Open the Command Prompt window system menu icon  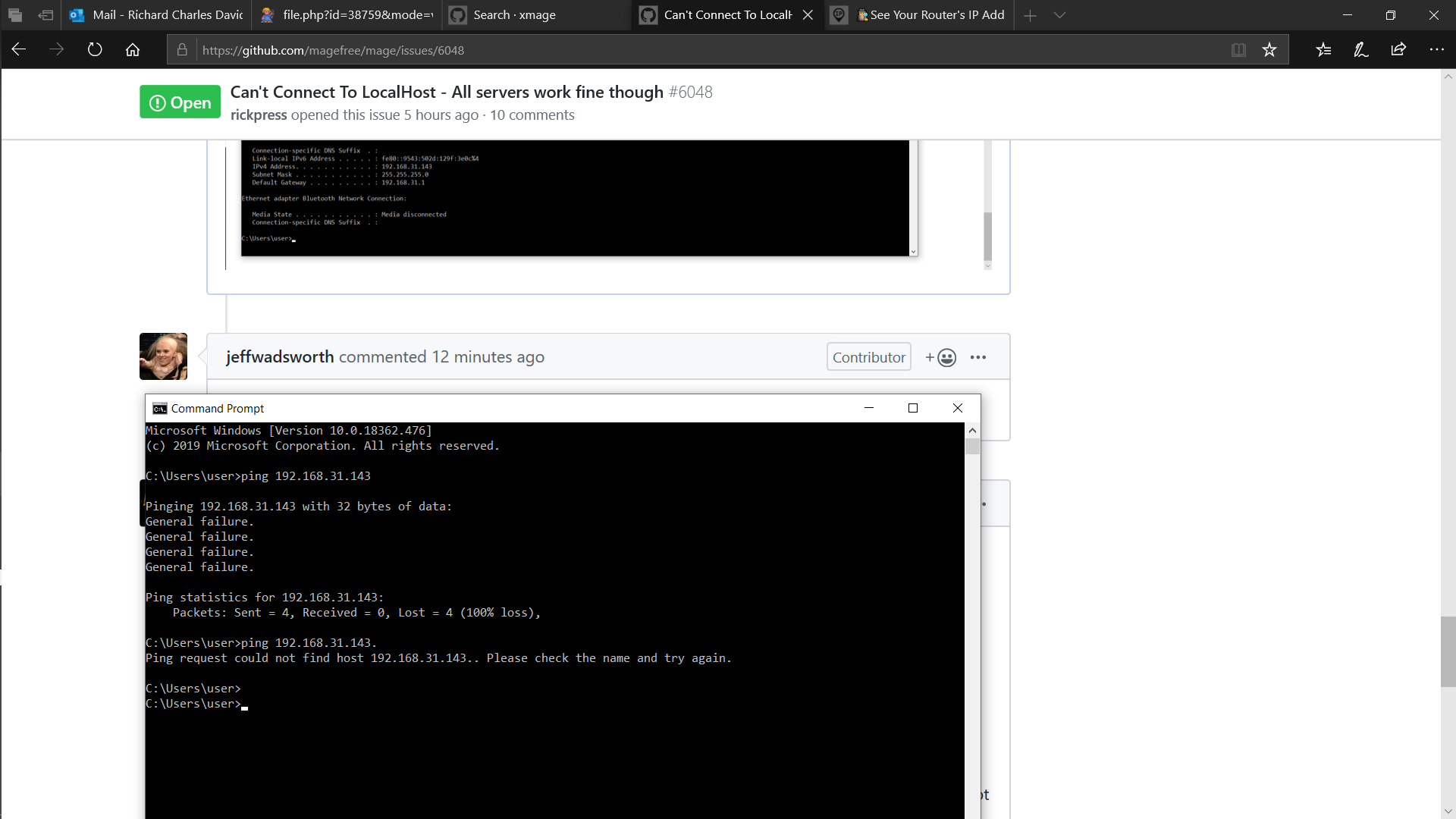159,408
